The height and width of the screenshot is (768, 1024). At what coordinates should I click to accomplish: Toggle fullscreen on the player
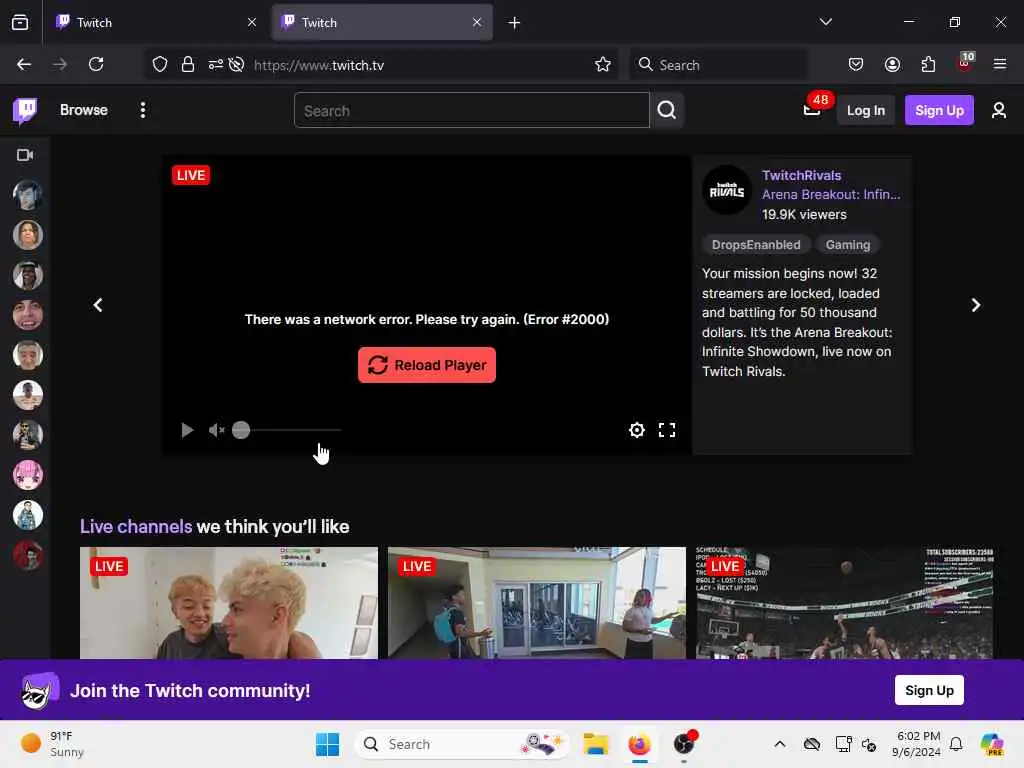tap(667, 430)
